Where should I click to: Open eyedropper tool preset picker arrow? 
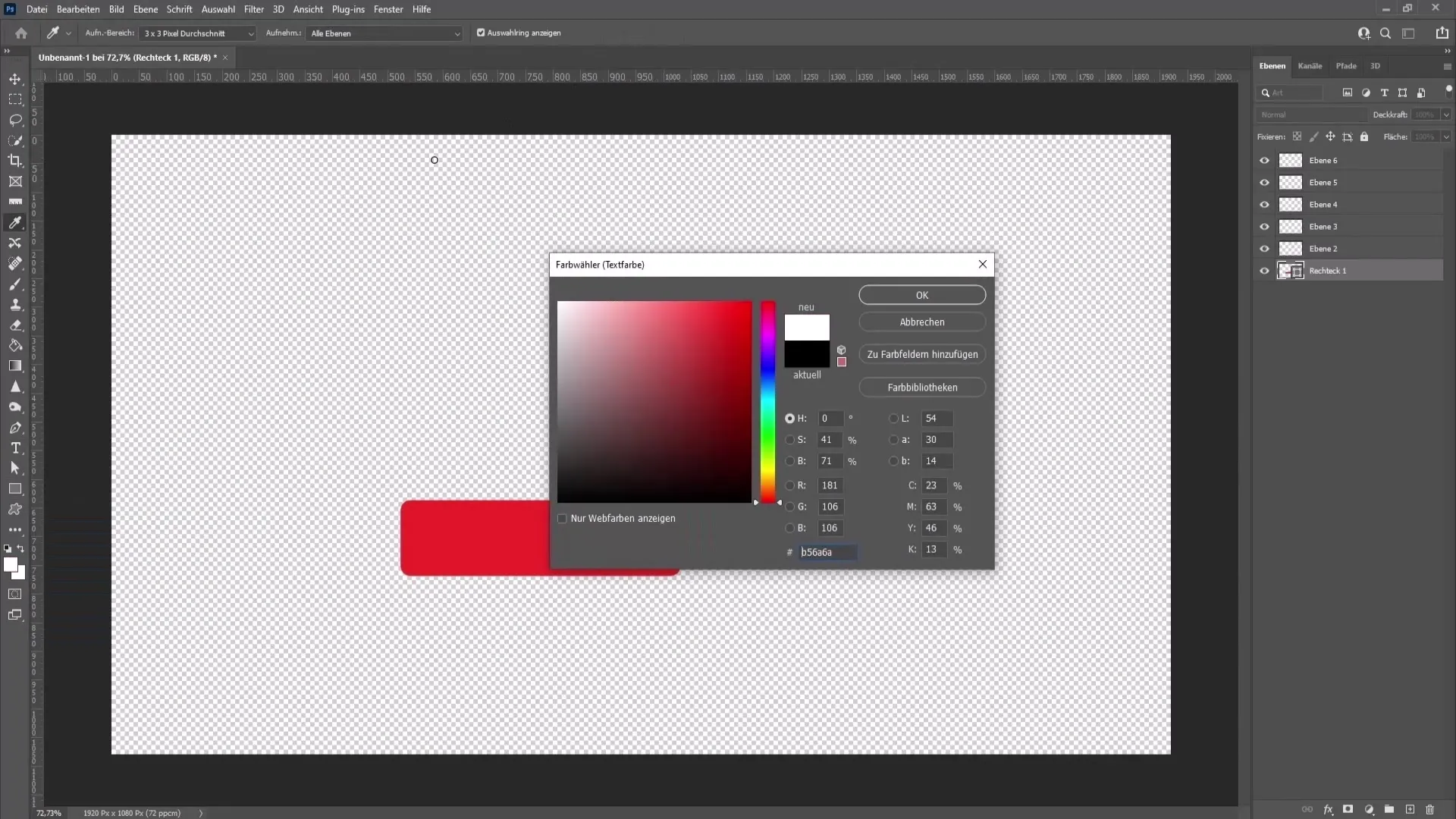click(x=68, y=33)
